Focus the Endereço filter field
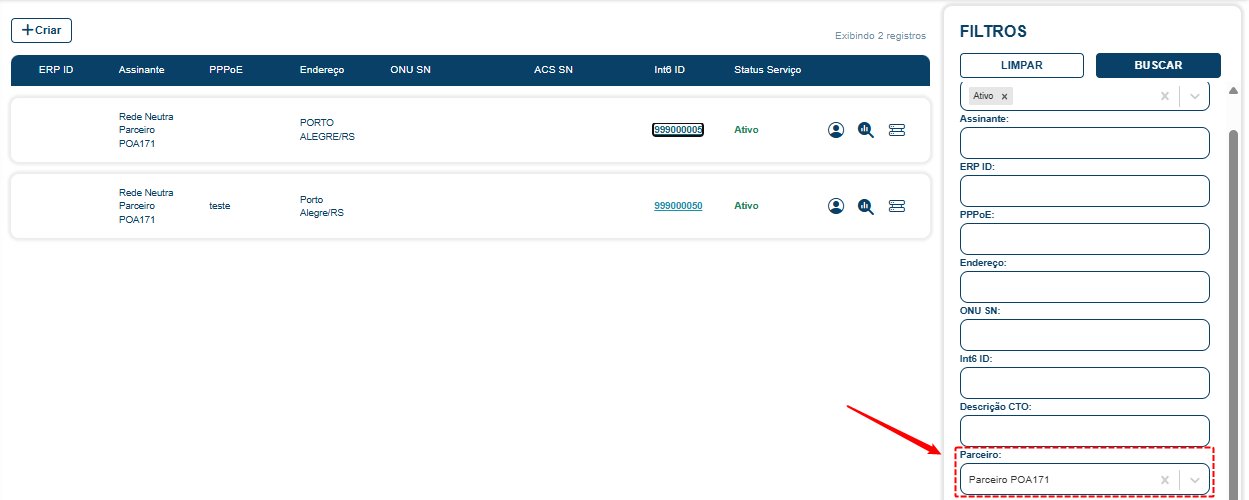This screenshot has width=1249, height=500. pyautogui.click(x=1084, y=287)
